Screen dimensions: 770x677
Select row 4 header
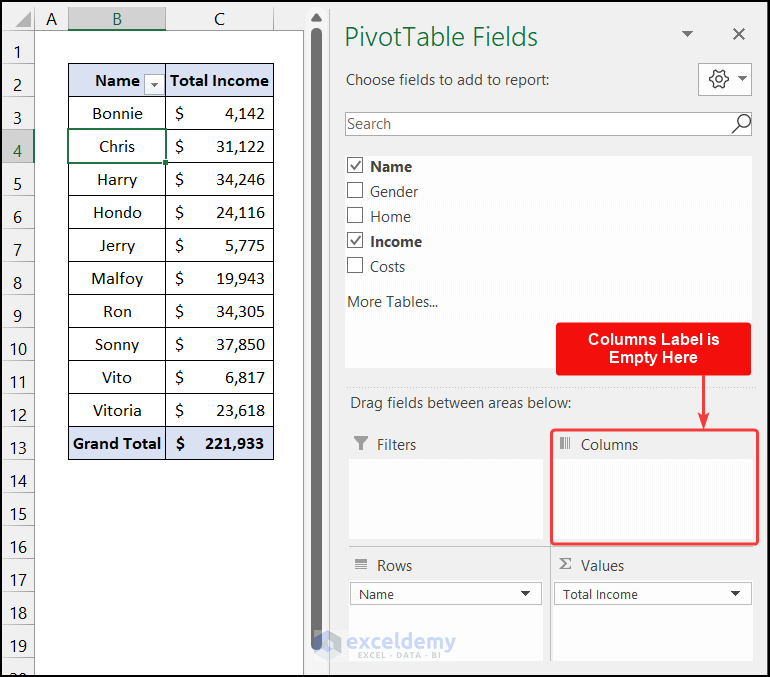coord(18,146)
